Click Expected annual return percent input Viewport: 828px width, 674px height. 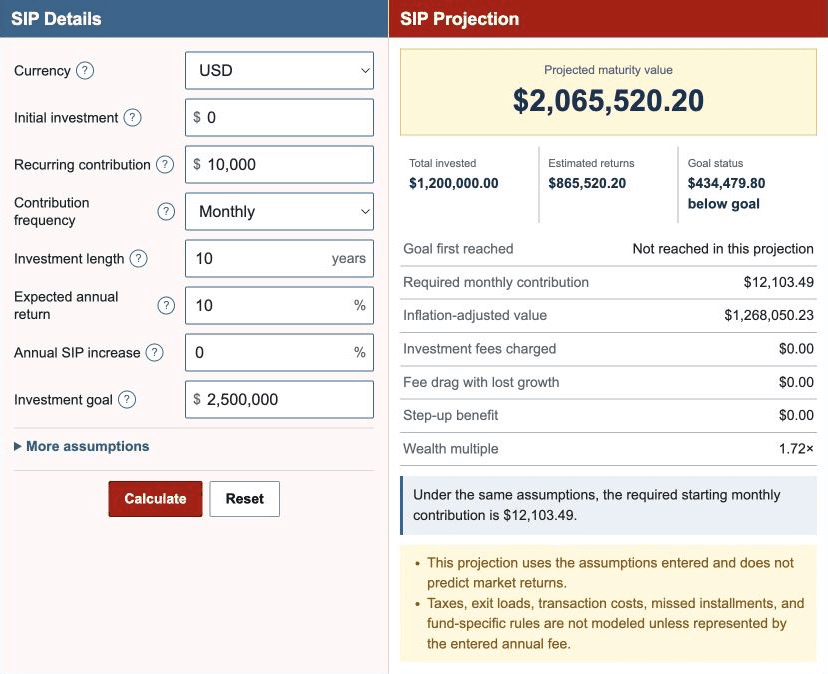[x=279, y=305]
